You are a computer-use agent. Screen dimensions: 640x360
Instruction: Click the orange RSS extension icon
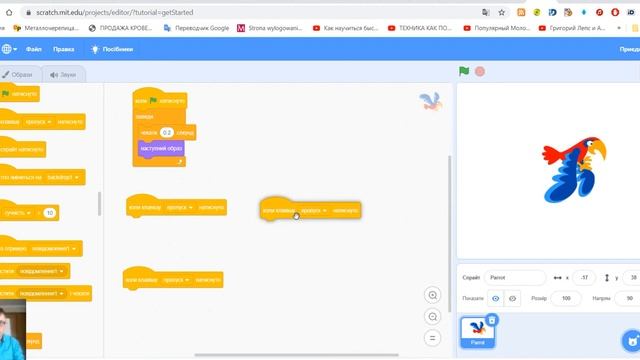tap(521, 12)
